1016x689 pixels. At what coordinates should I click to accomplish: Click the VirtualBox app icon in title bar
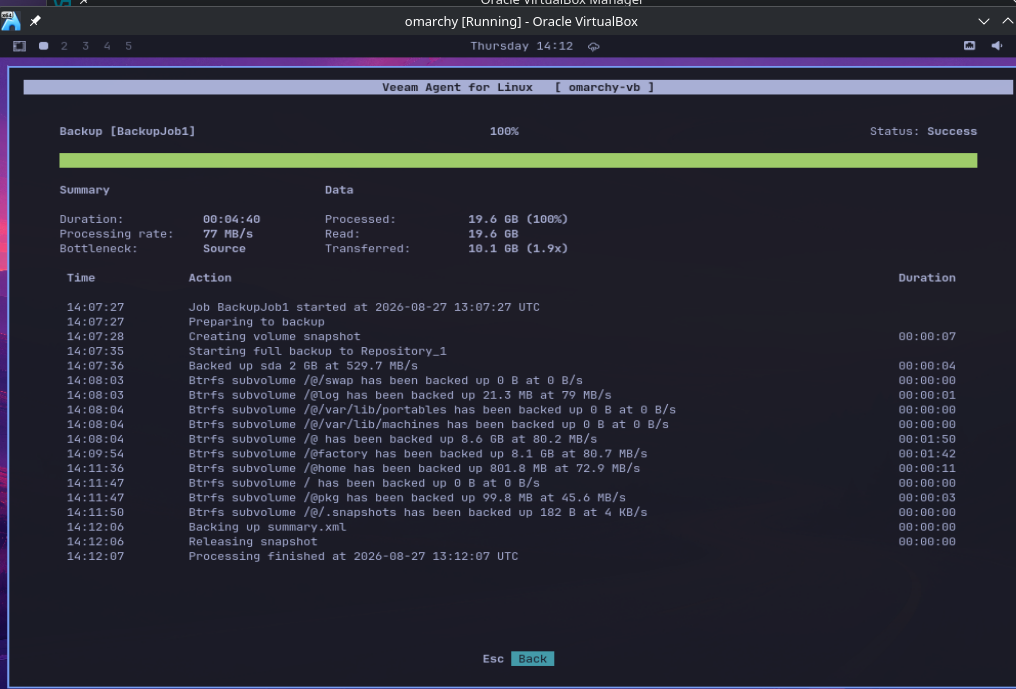pos(10,21)
